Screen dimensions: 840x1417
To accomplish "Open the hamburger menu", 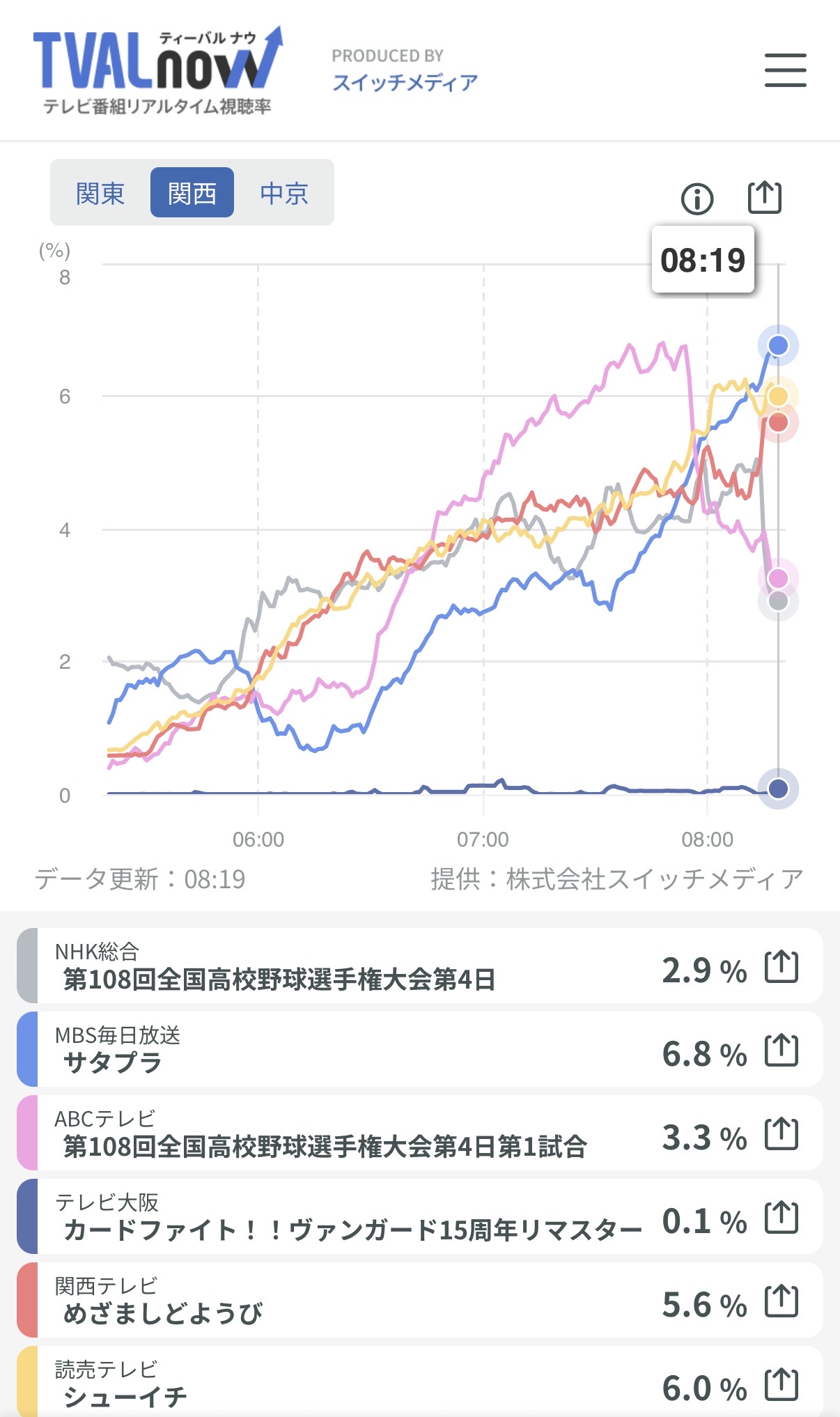I will [785, 70].
